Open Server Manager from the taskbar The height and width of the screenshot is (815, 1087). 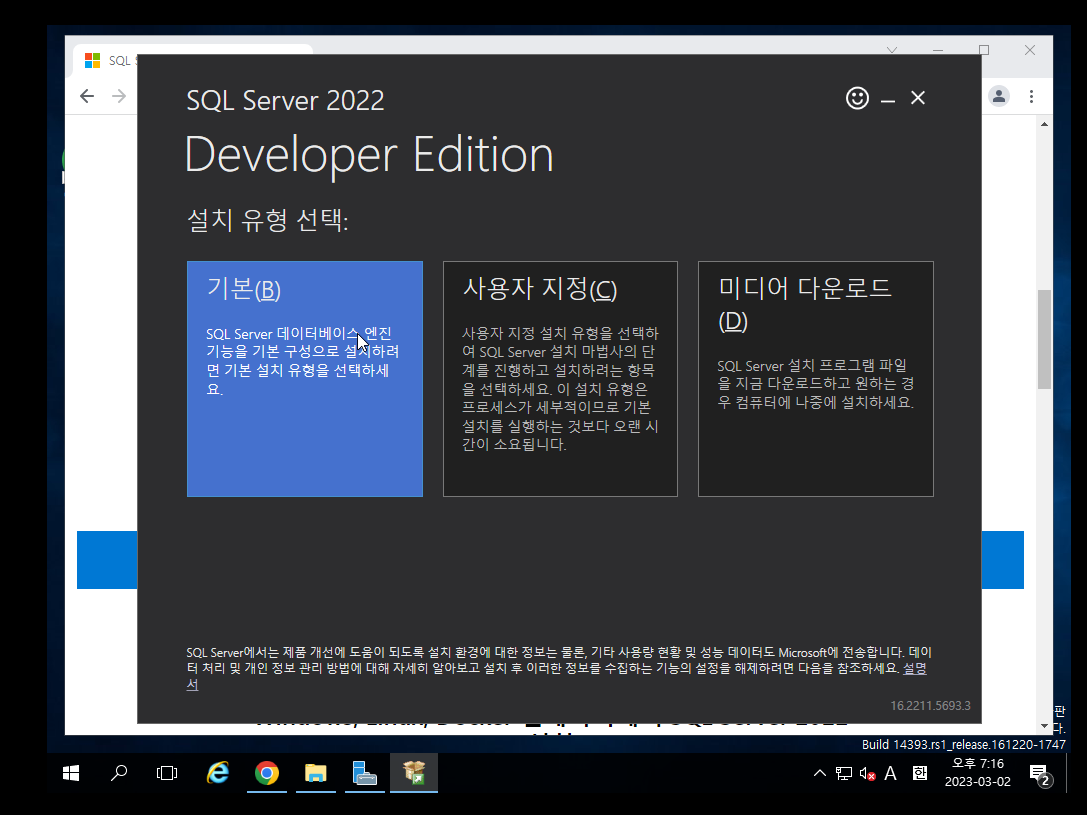click(x=365, y=773)
